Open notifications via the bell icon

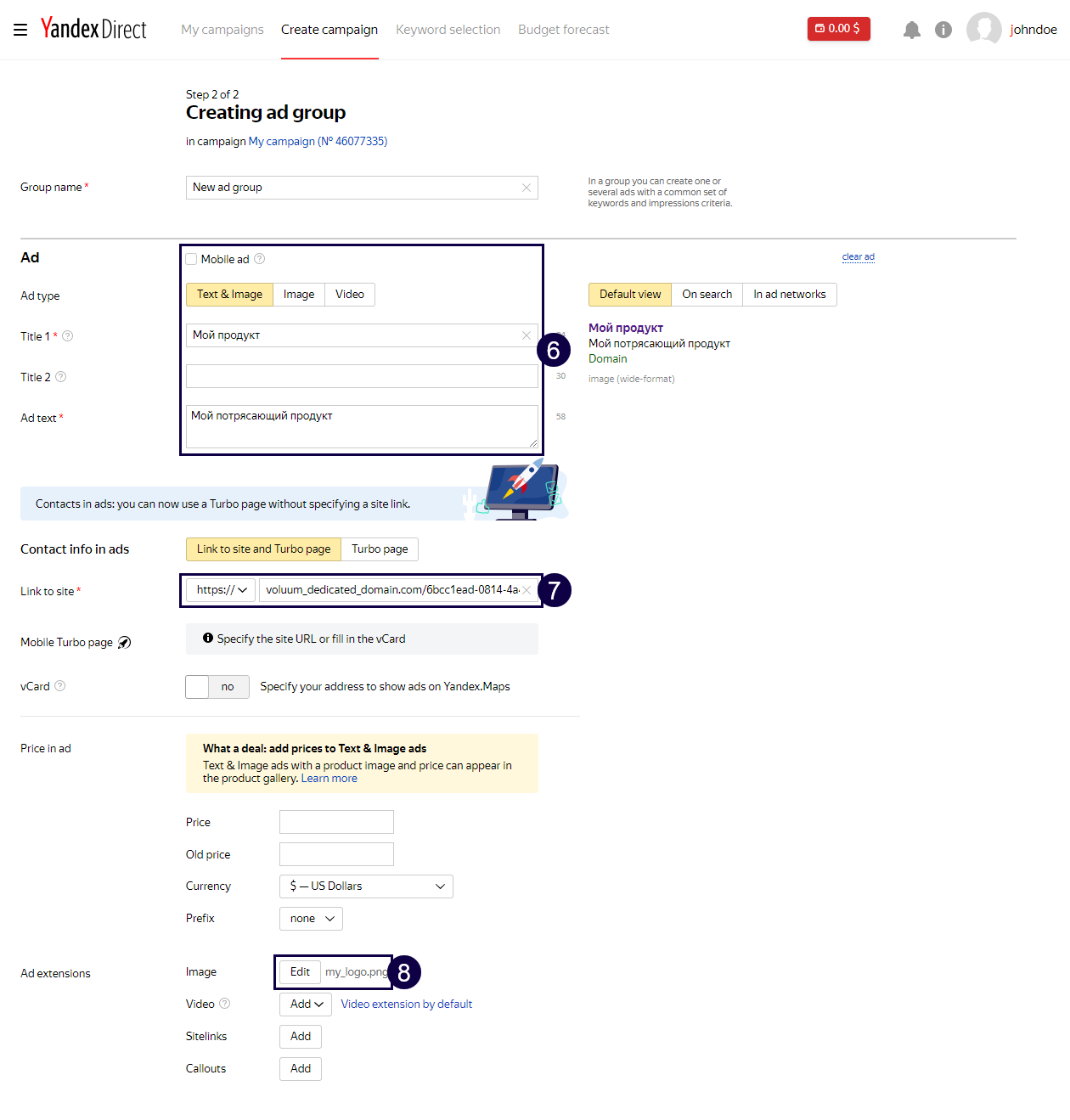tap(912, 30)
